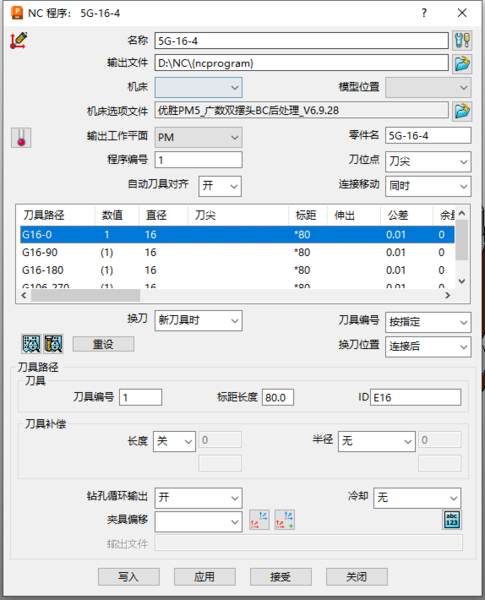The height and width of the screenshot is (600, 485).
Task: Click the 机床选项文件 field
Action: 301,110
